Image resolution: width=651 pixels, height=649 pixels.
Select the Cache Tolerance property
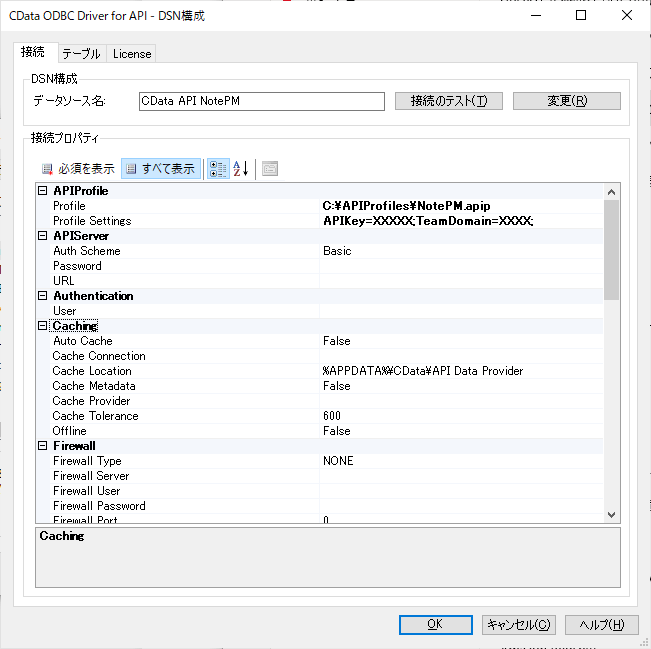95,416
